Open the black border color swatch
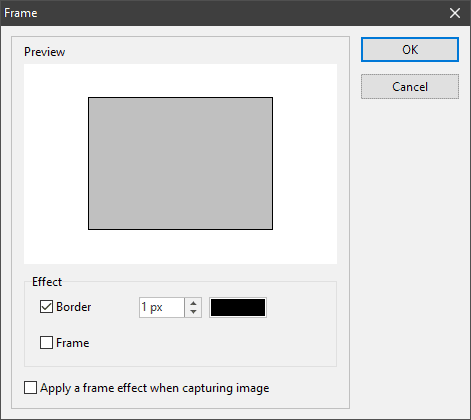Image resolution: width=471 pixels, height=420 pixels. coord(238,307)
